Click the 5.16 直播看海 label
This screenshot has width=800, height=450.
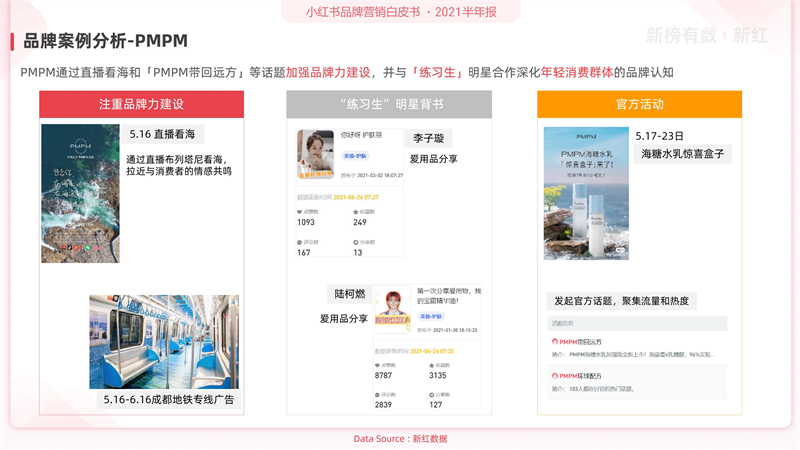[162, 134]
